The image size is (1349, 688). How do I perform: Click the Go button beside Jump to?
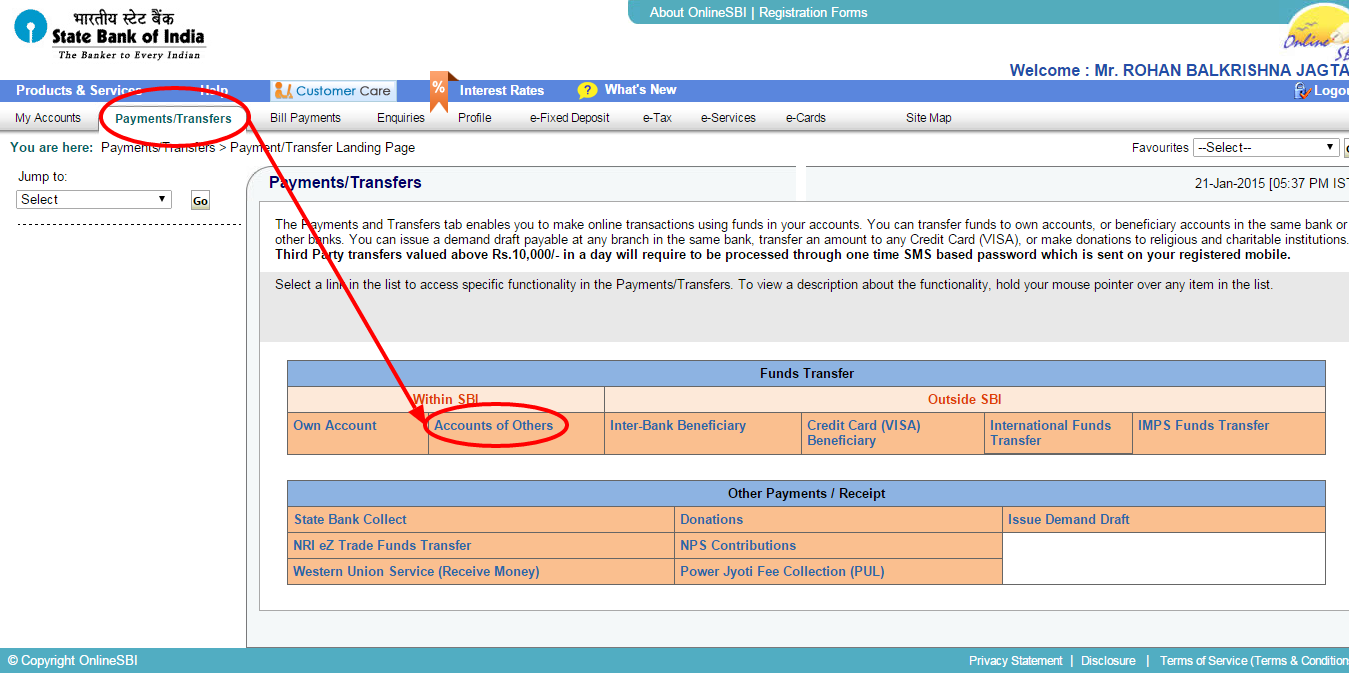pyautogui.click(x=200, y=201)
